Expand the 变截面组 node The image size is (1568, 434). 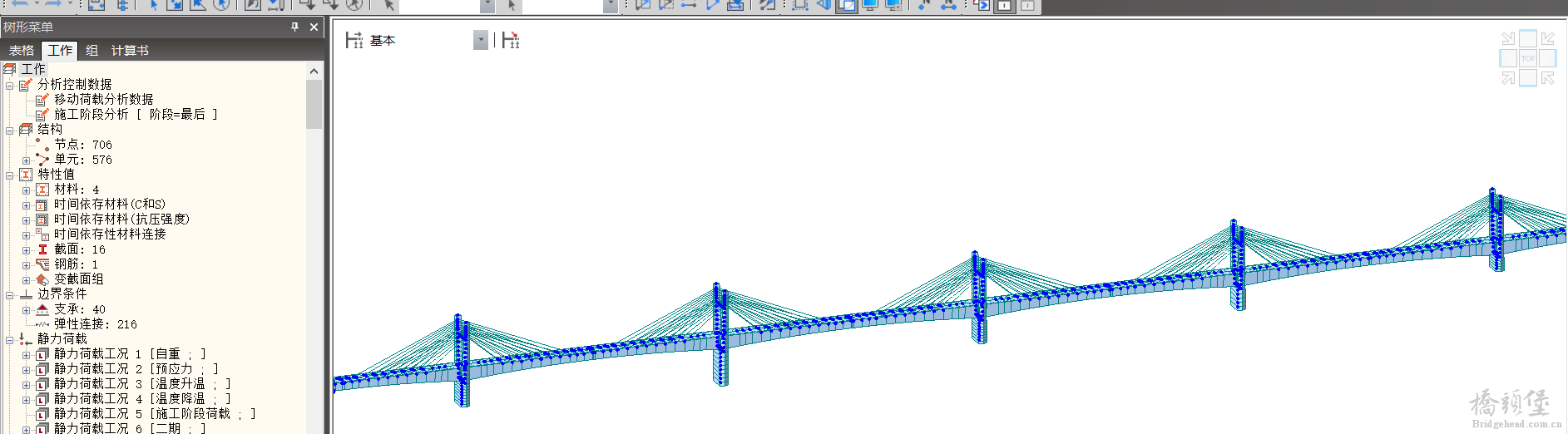27,279
